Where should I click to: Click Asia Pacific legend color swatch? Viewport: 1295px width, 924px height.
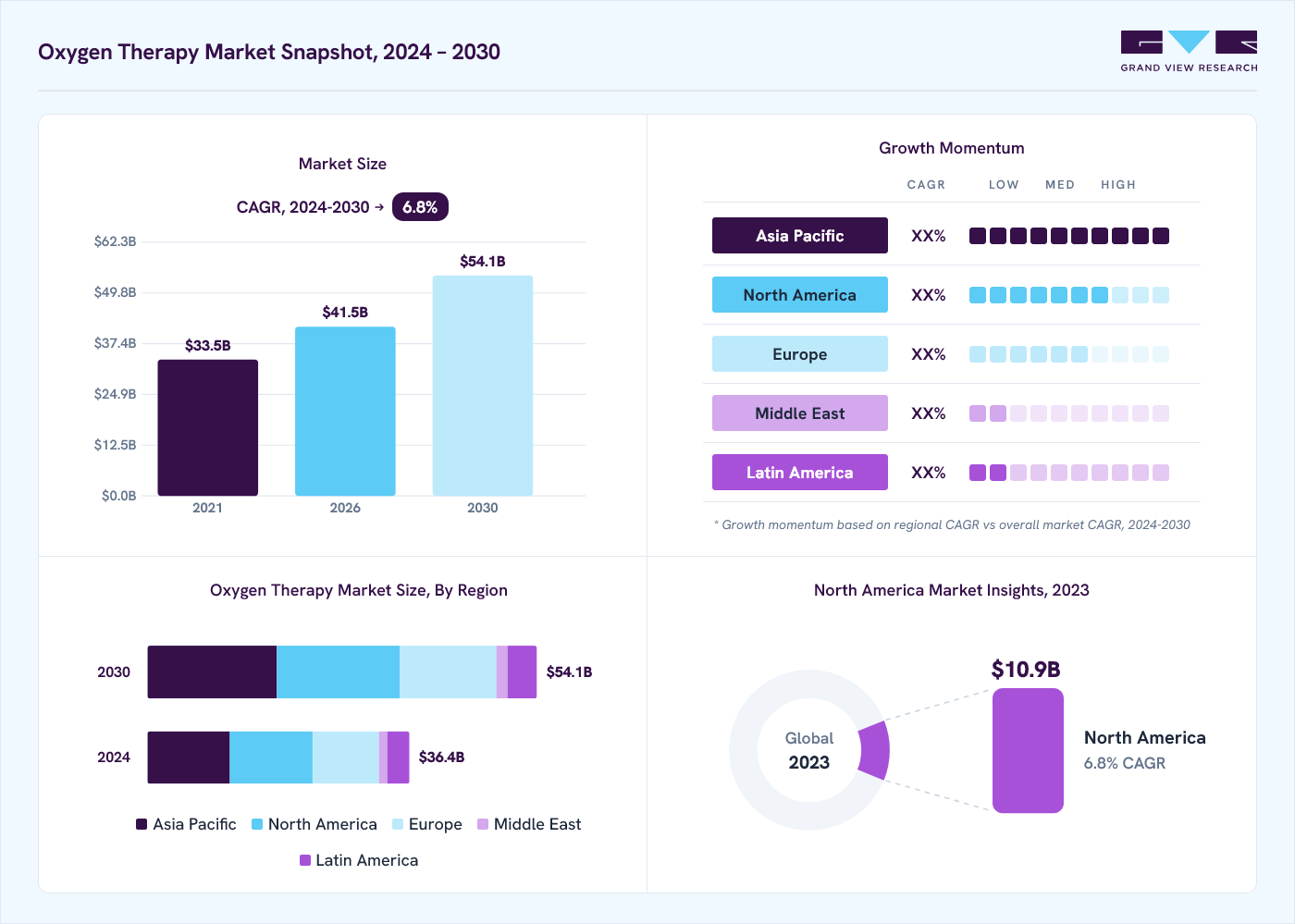click(142, 824)
